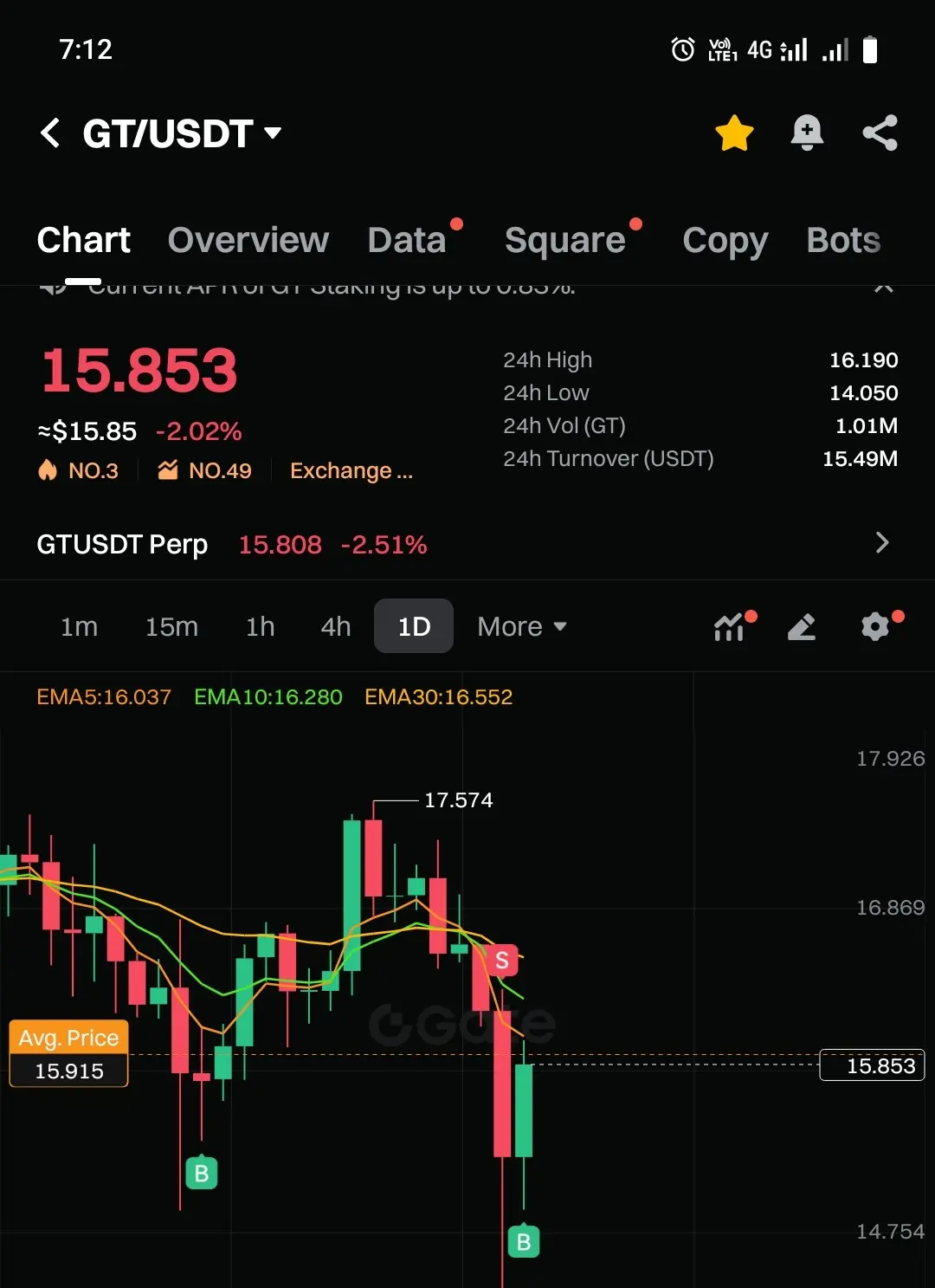Tap the 24h Turnover value 15.49M
The image size is (935, 1288).
pyautogui.click(x=860, y=458)
